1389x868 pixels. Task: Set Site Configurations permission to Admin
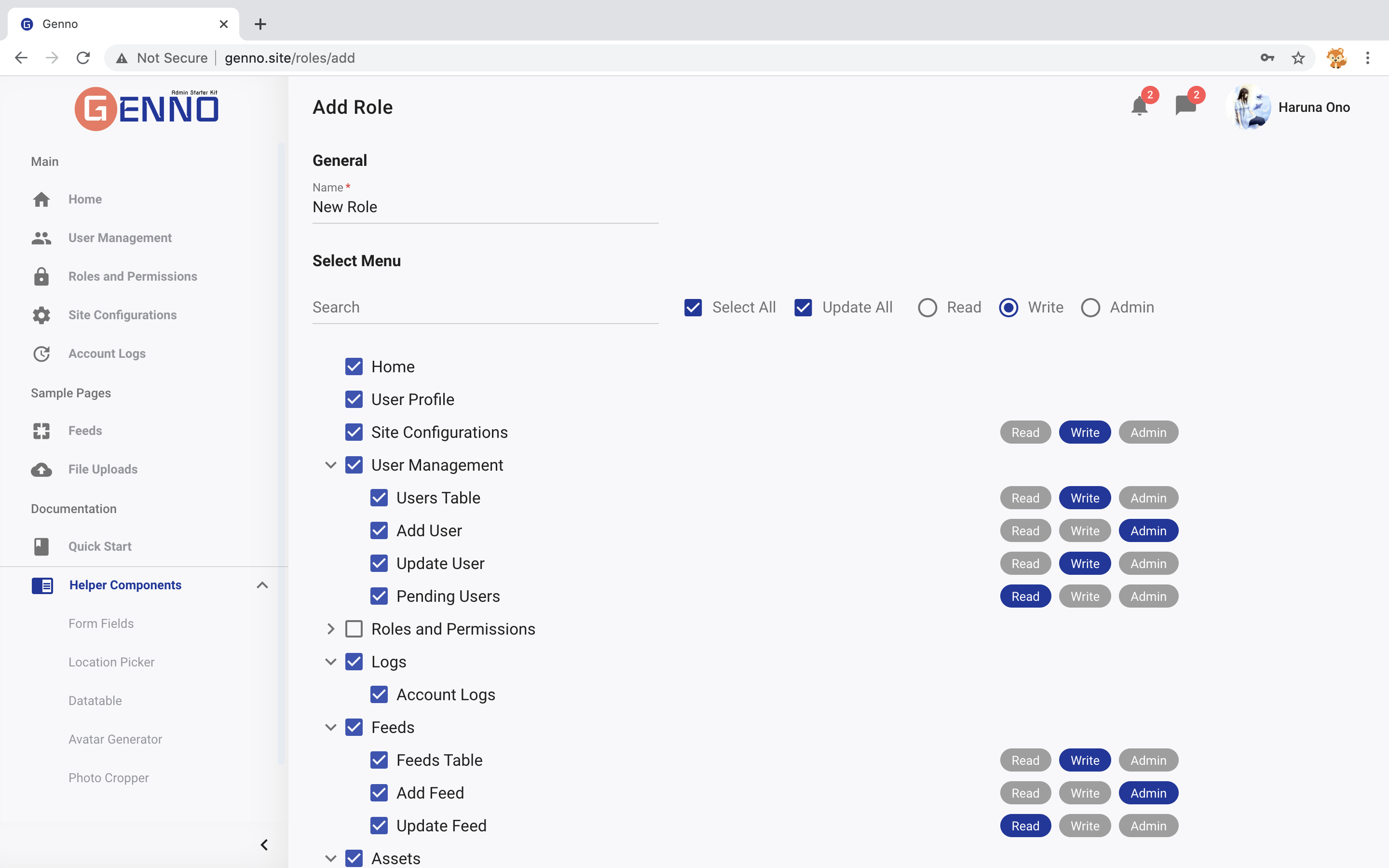[1148, 432]
